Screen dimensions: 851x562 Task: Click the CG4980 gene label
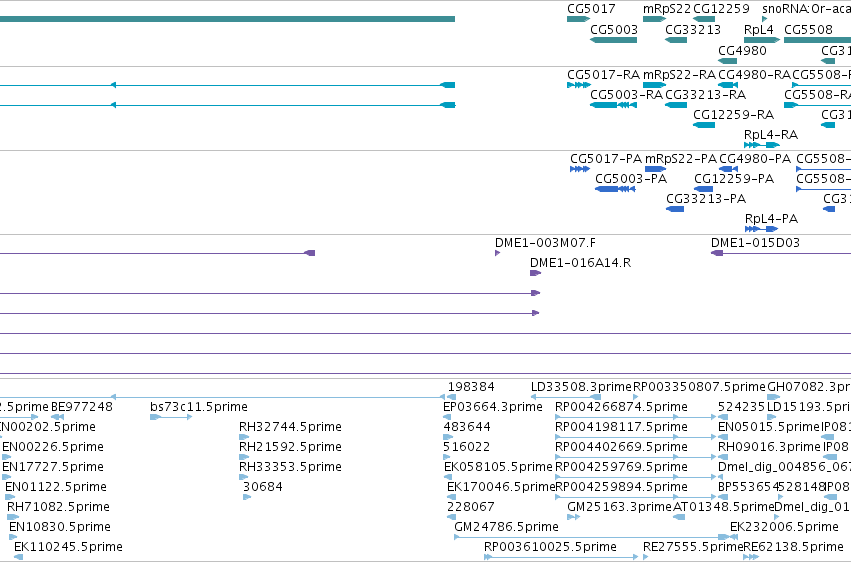[742, 50]
